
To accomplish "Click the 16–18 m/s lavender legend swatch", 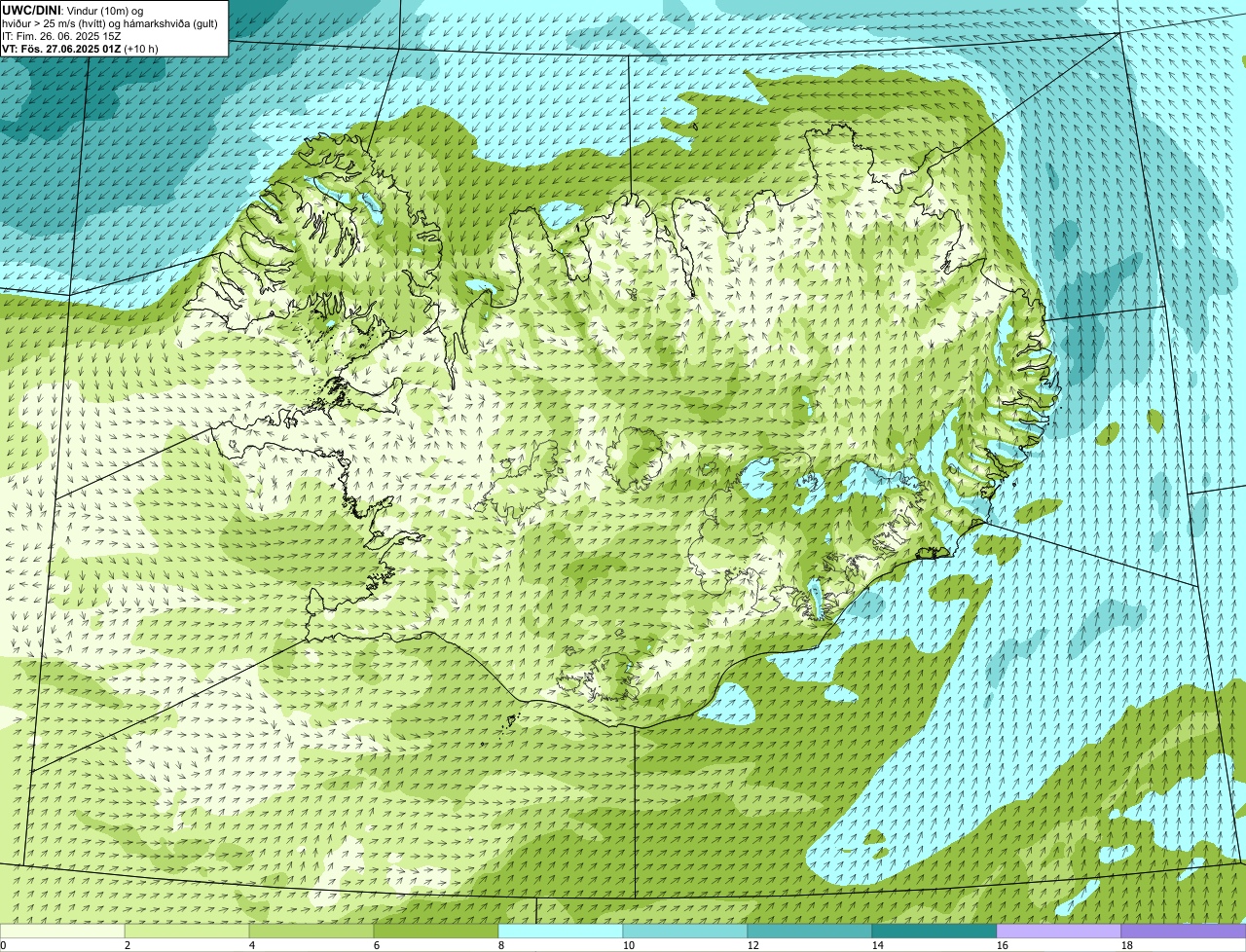I will click(x=1059, y=931).
